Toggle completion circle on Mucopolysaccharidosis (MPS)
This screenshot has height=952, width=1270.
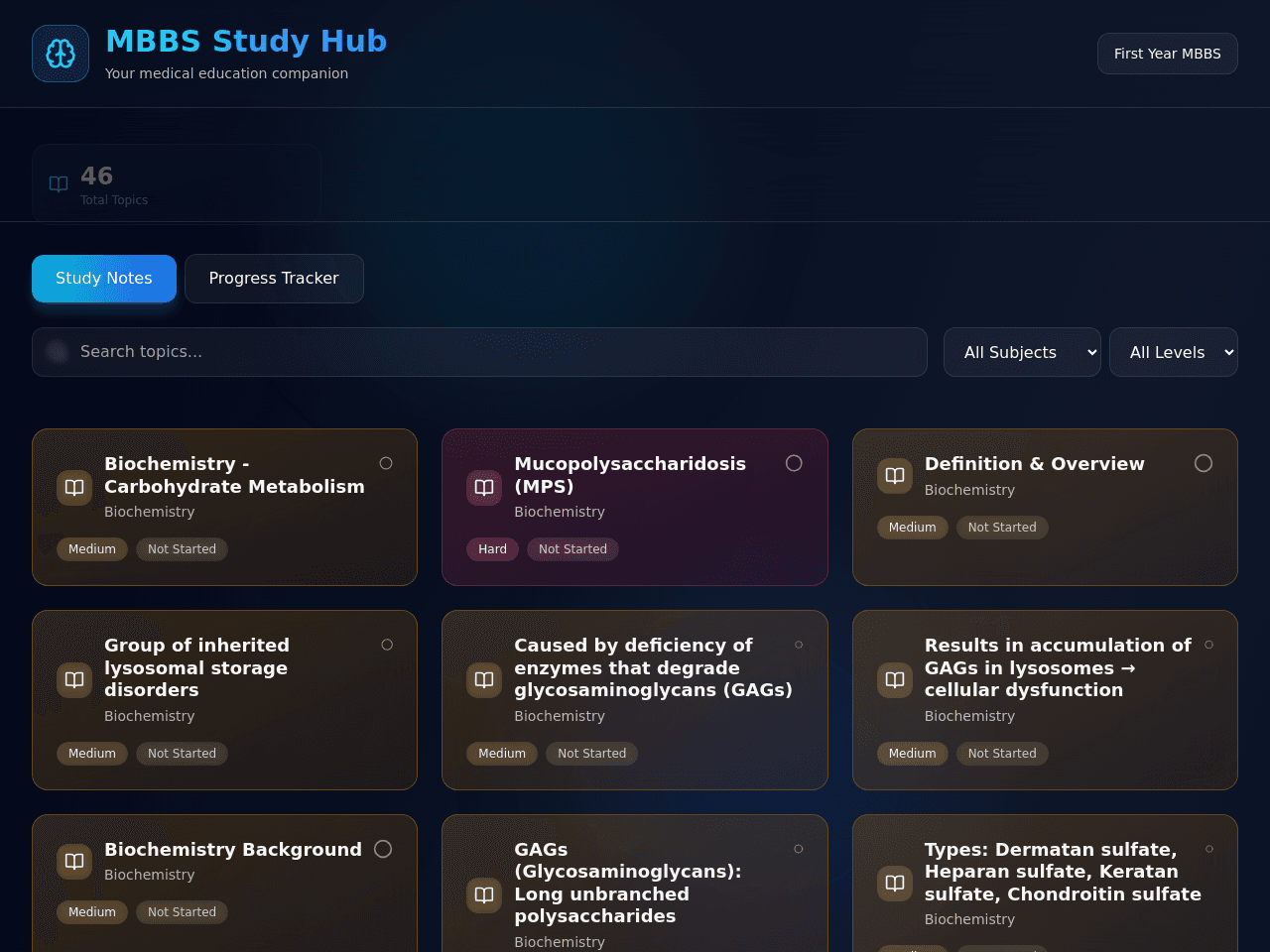794,463
